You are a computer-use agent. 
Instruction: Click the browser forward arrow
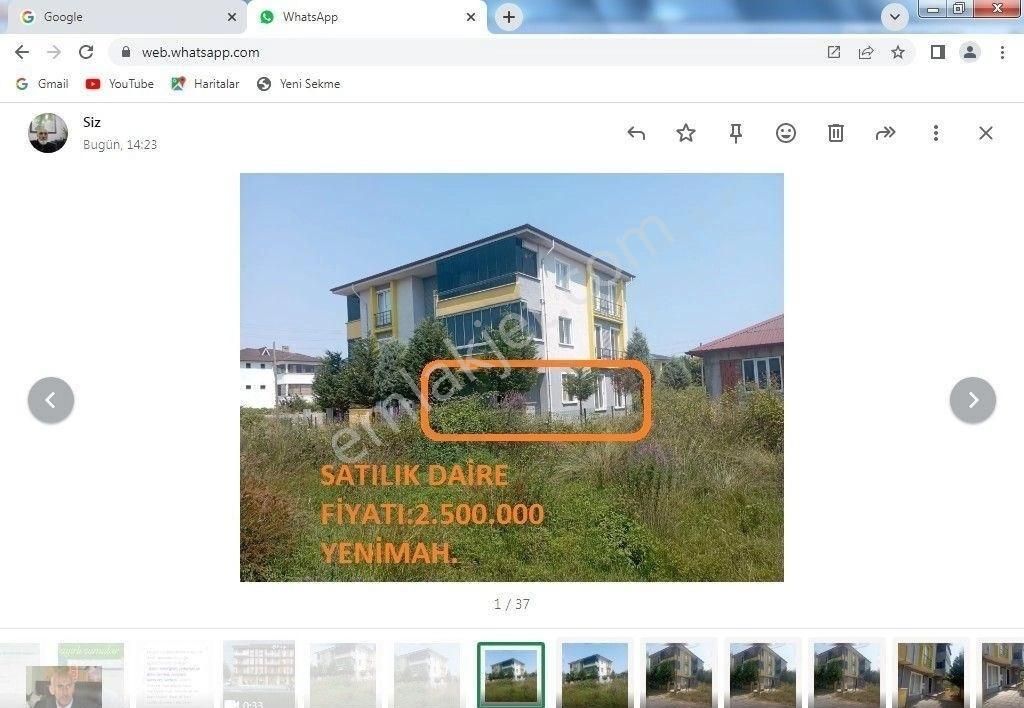[54, 52]
